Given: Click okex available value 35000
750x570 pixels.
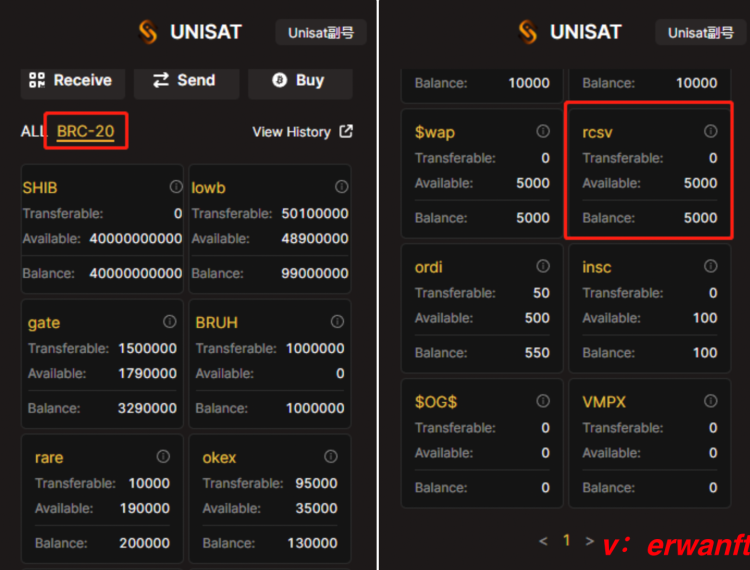Looking at the screenshot, I should pos(316,508).
